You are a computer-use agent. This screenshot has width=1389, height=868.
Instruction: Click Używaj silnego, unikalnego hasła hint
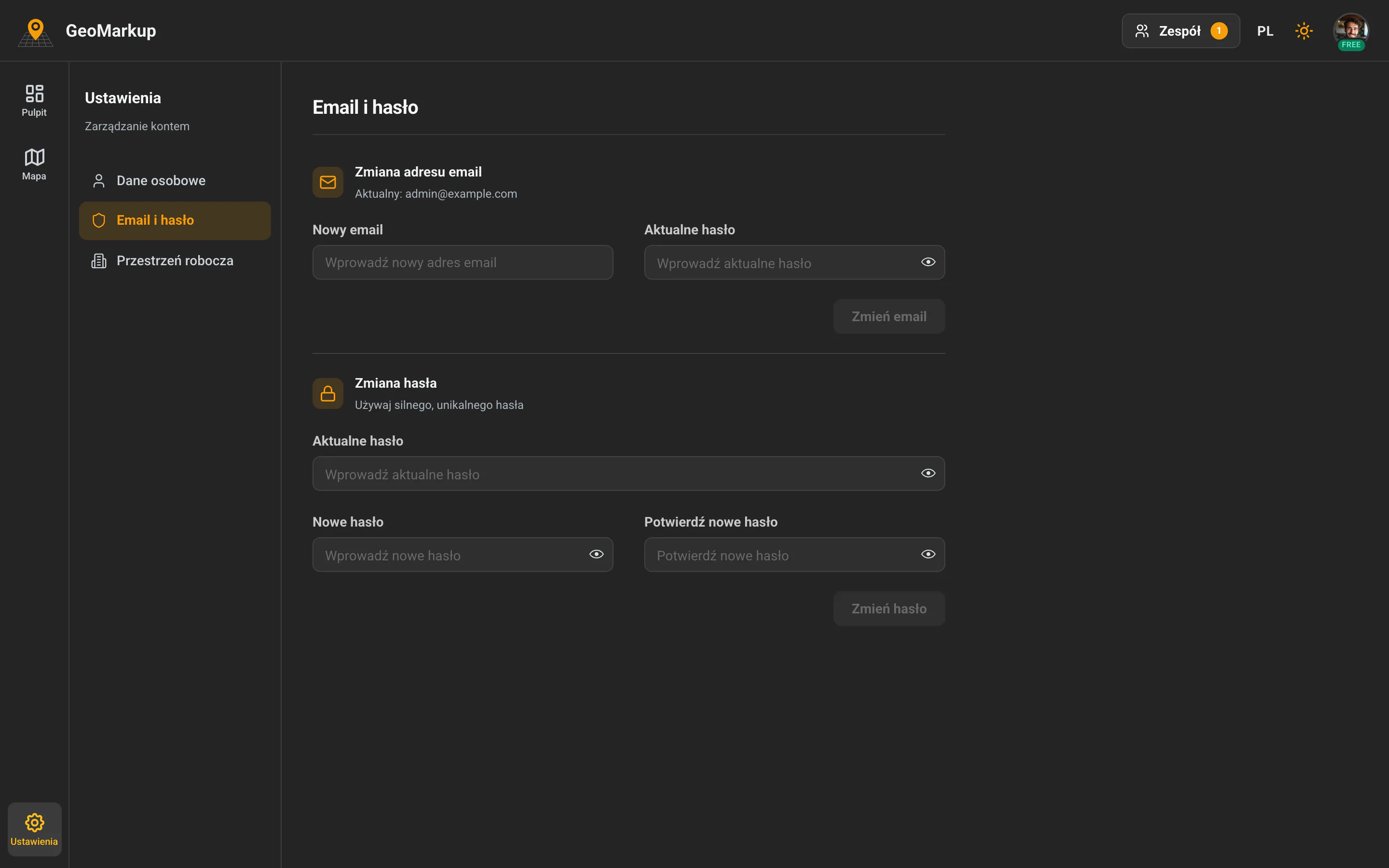click(439, 405)
